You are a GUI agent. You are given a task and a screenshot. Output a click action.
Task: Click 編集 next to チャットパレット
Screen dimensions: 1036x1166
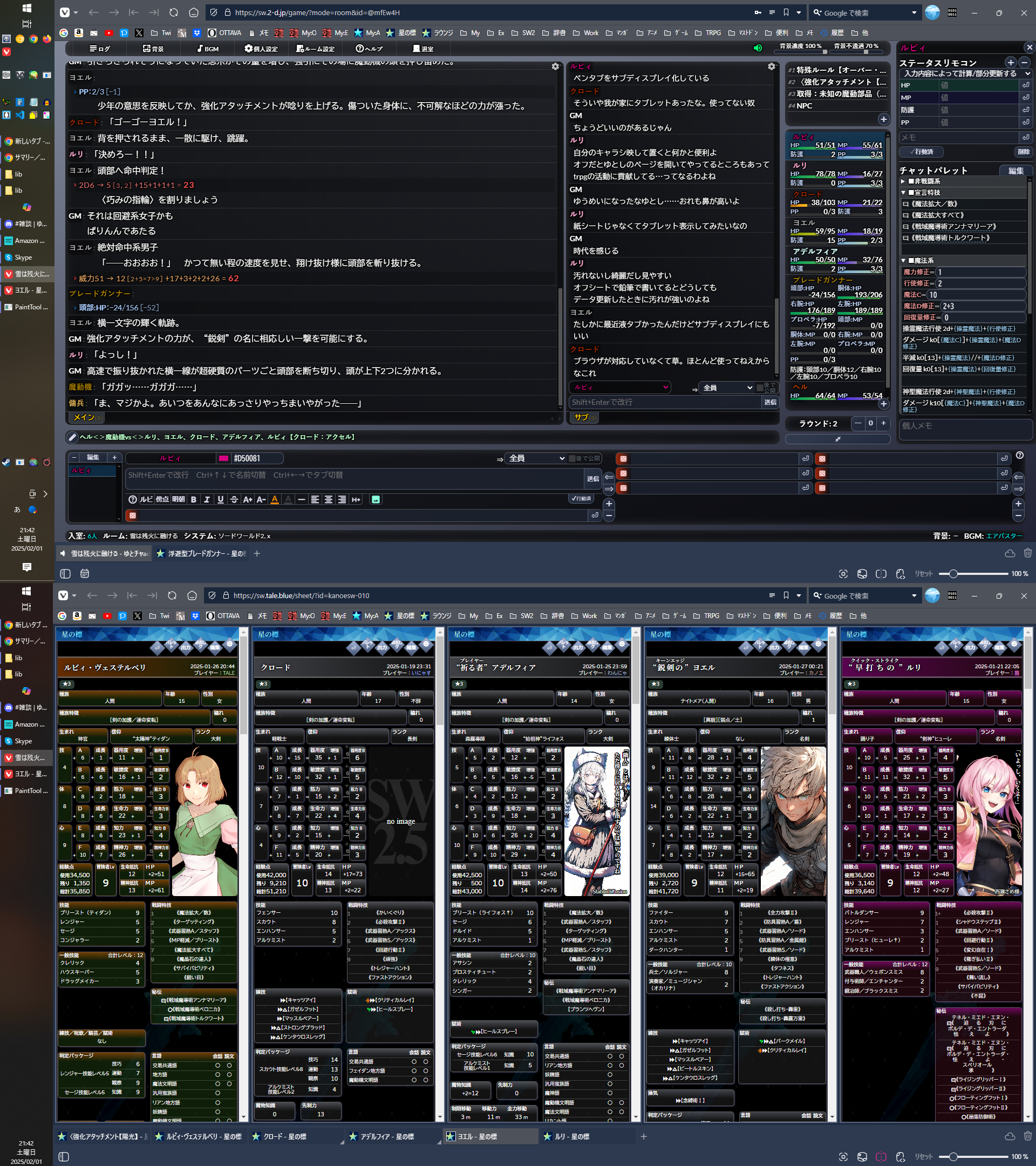1016,171
